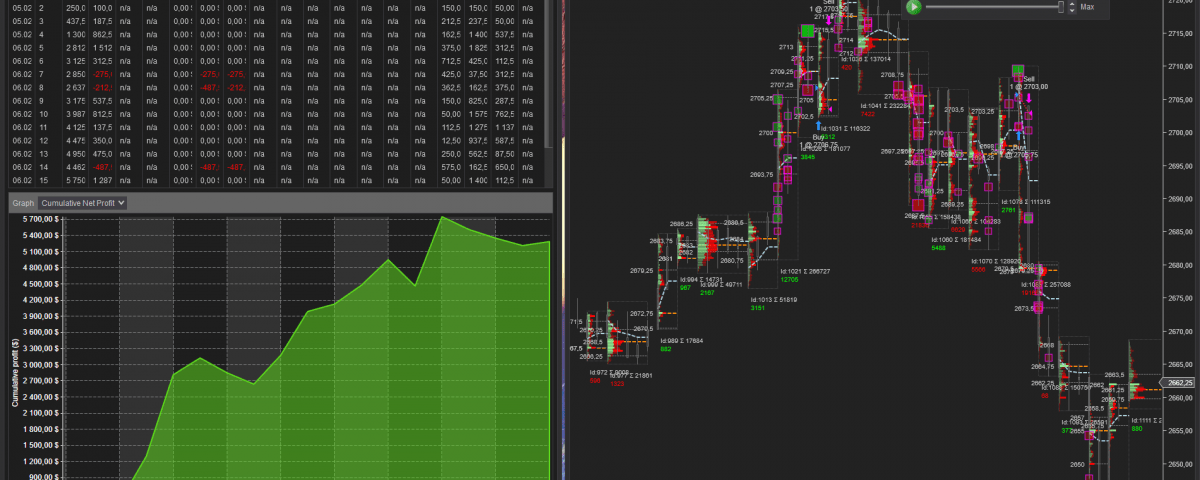Select the '712,5' cell in row 6

tap(451, 60)
